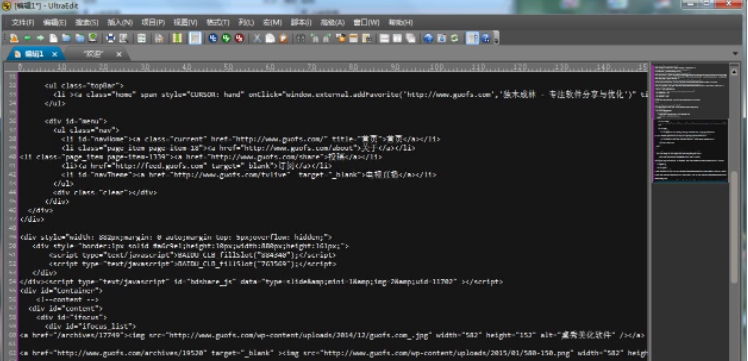The height and width of the screenshot is (361, 748).
Task: Click the orange icon at the toolbar start
Action: 14,38
